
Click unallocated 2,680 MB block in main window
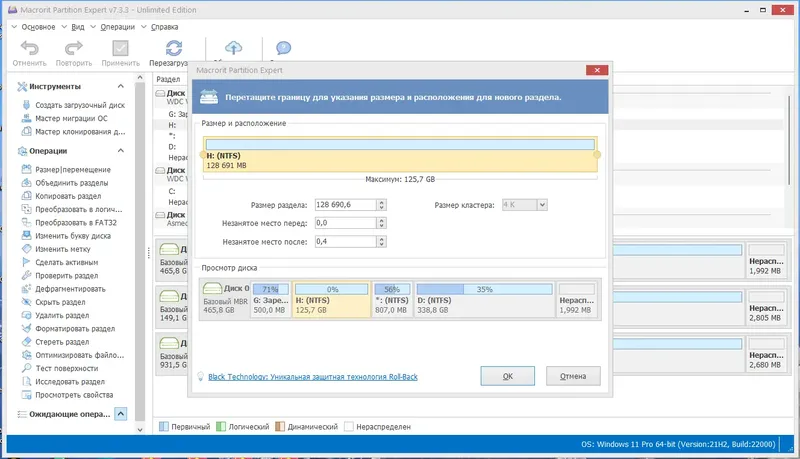click(x=765, y=354)
